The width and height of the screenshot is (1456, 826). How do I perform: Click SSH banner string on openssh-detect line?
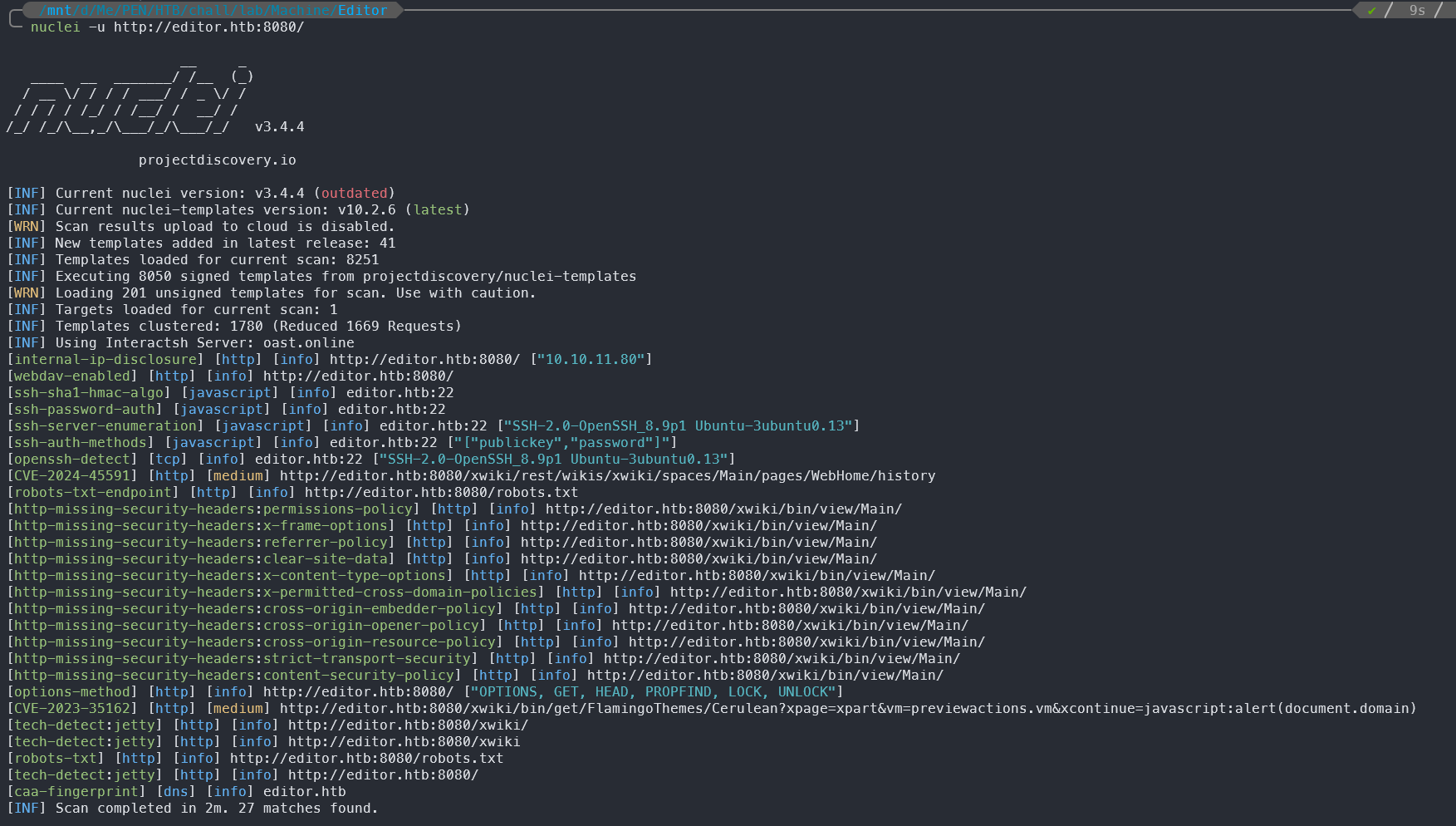point(554,459)
